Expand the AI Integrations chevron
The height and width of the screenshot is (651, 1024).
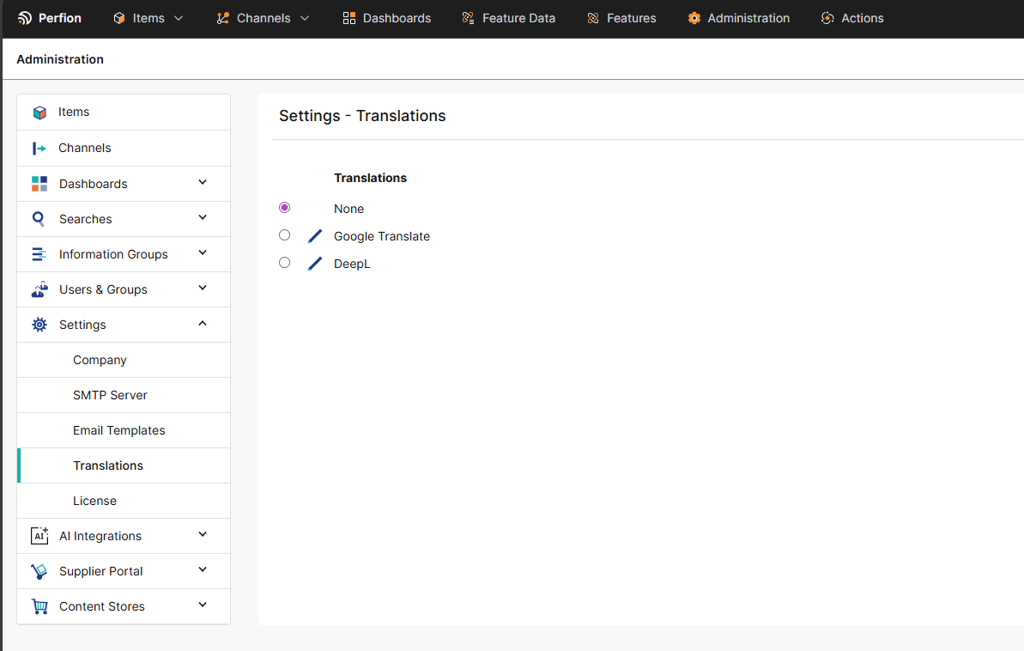pos(202,534)
